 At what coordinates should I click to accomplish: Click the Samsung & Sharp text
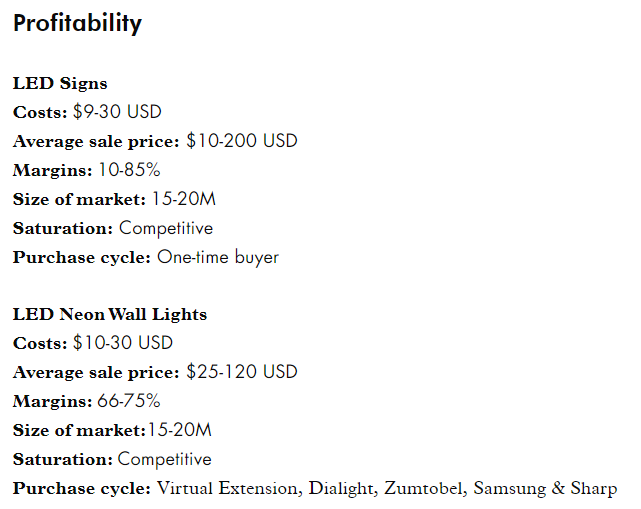pos(545,489)
